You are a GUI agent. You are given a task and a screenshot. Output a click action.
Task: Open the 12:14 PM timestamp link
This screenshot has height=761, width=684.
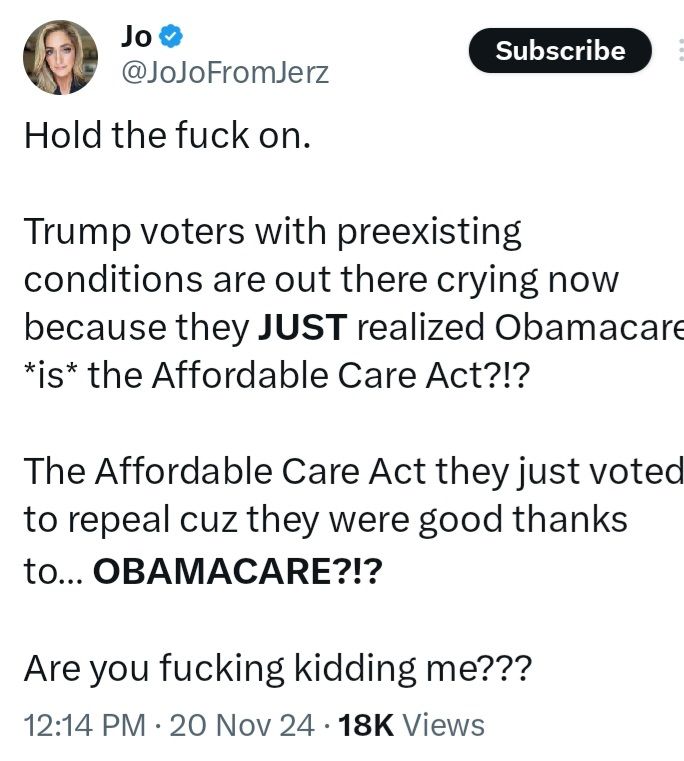click(85, 725)
